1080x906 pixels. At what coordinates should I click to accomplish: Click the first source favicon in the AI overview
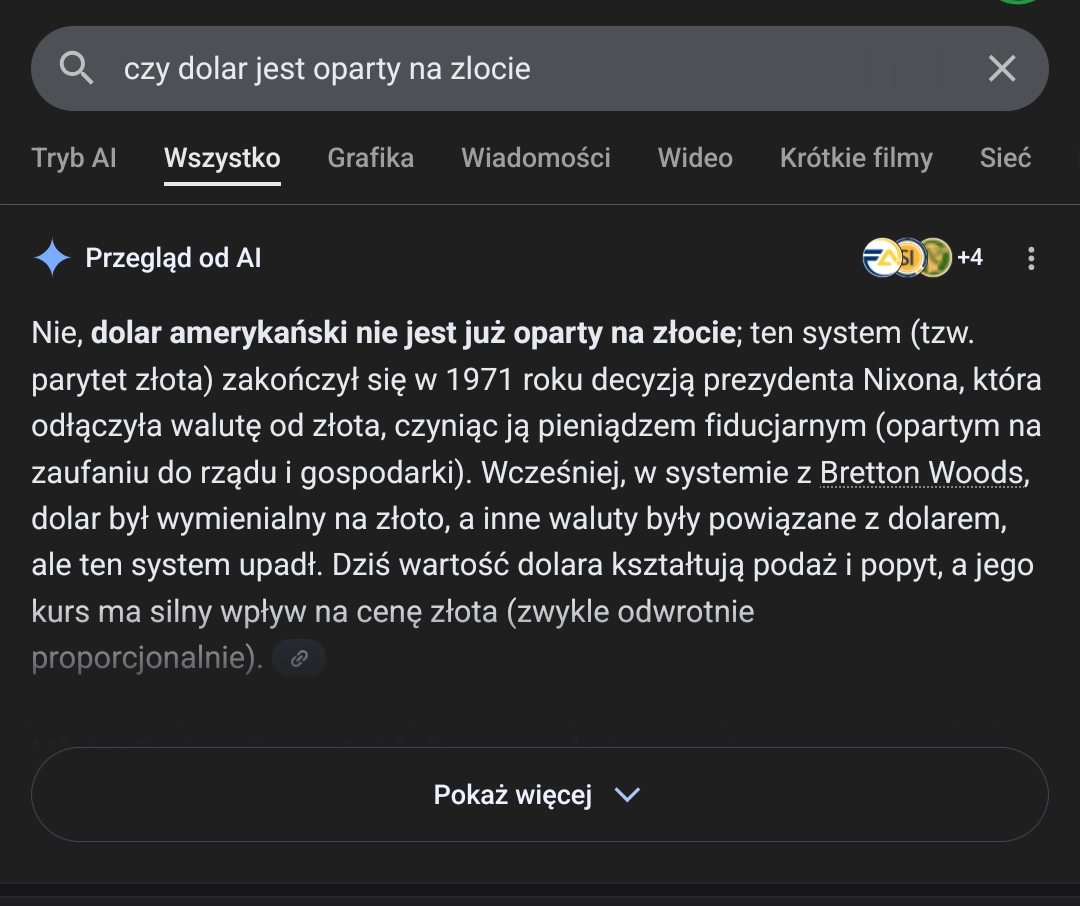pyautogui.click(x=880, y=258)
